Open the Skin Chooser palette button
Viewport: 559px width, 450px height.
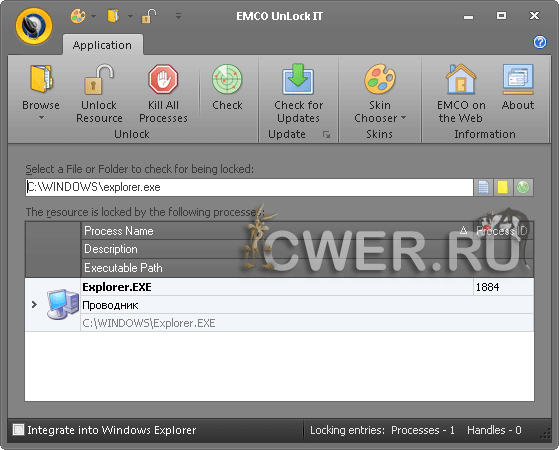[380, 94]
